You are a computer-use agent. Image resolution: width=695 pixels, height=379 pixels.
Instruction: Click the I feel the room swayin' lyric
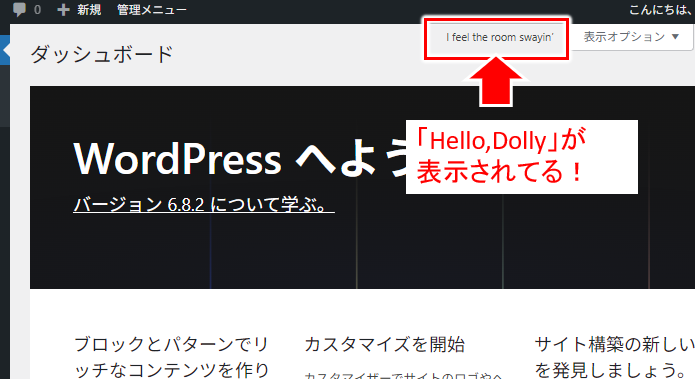[500, 38]
